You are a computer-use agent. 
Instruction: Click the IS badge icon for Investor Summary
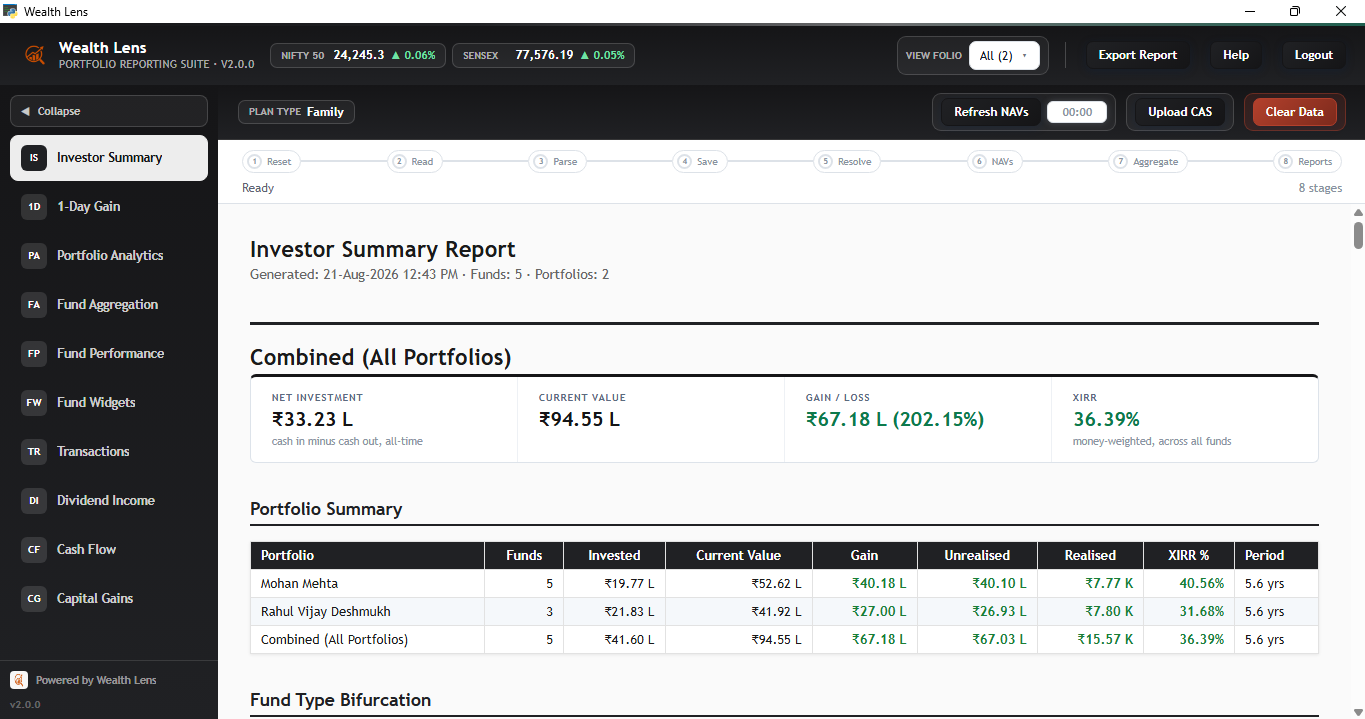(x=34, y=158)
